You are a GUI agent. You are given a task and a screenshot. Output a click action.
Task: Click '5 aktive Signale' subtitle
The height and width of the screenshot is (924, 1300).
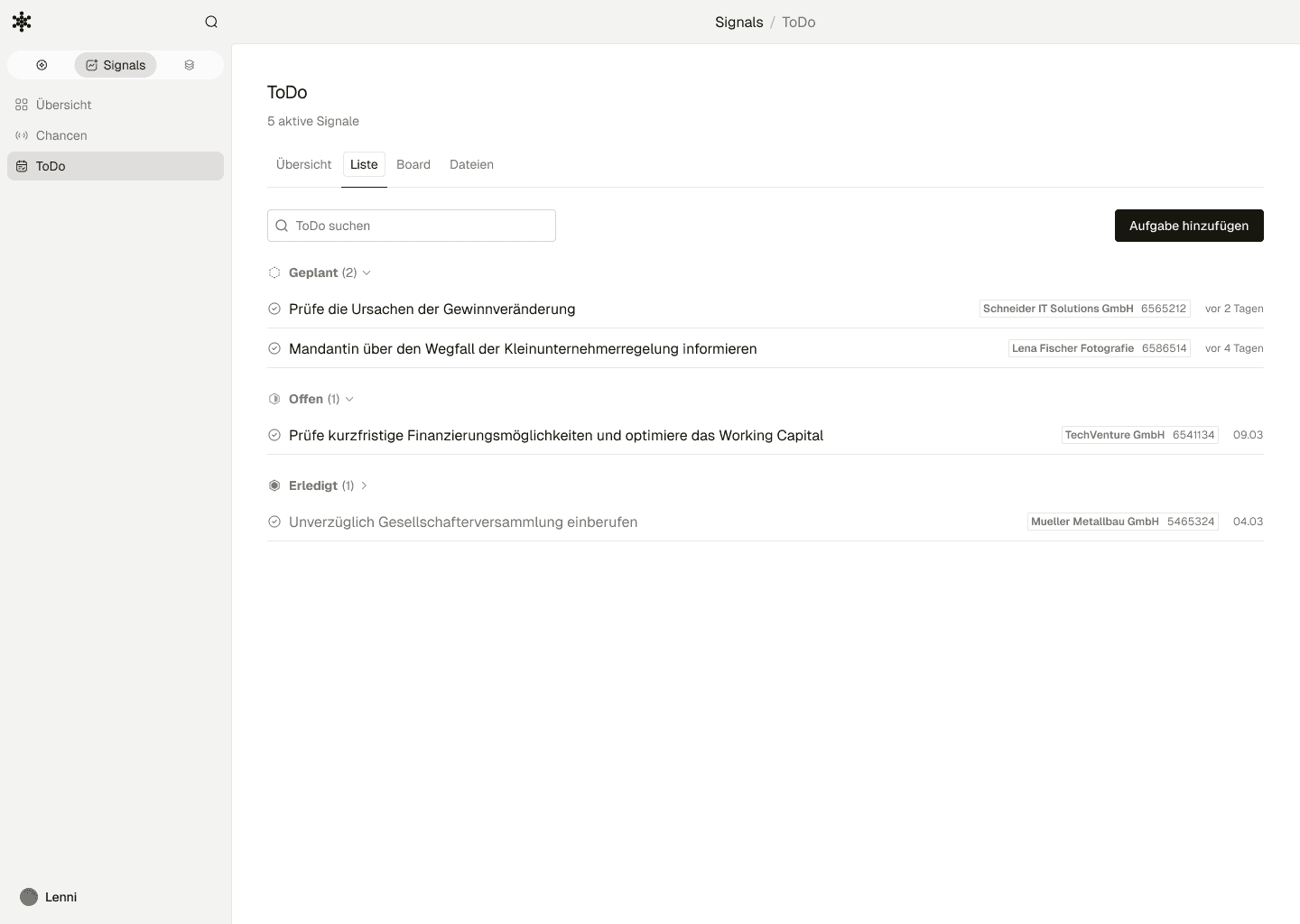tap(313, 121)
